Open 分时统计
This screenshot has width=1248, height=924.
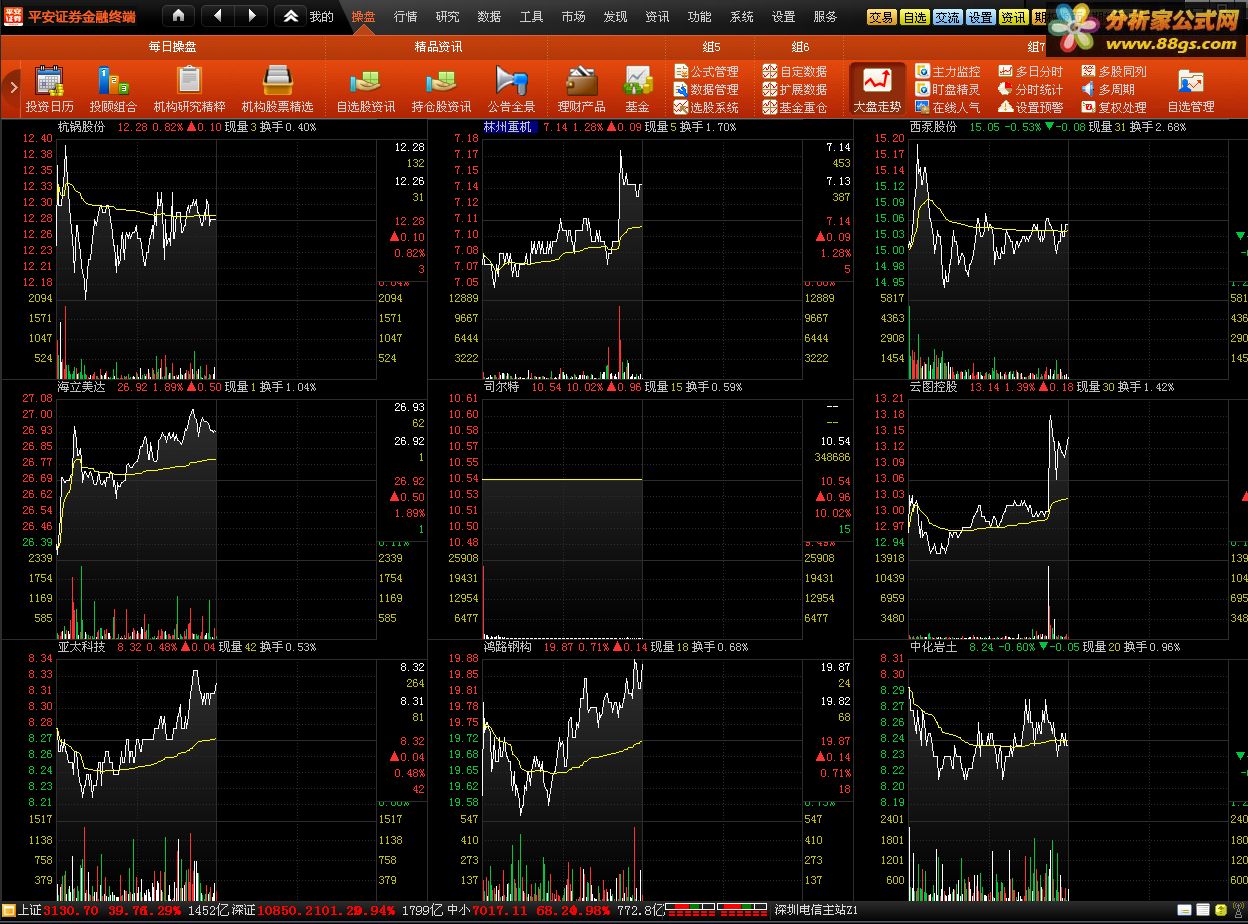pyautogui.click(x=1031, y=89)
